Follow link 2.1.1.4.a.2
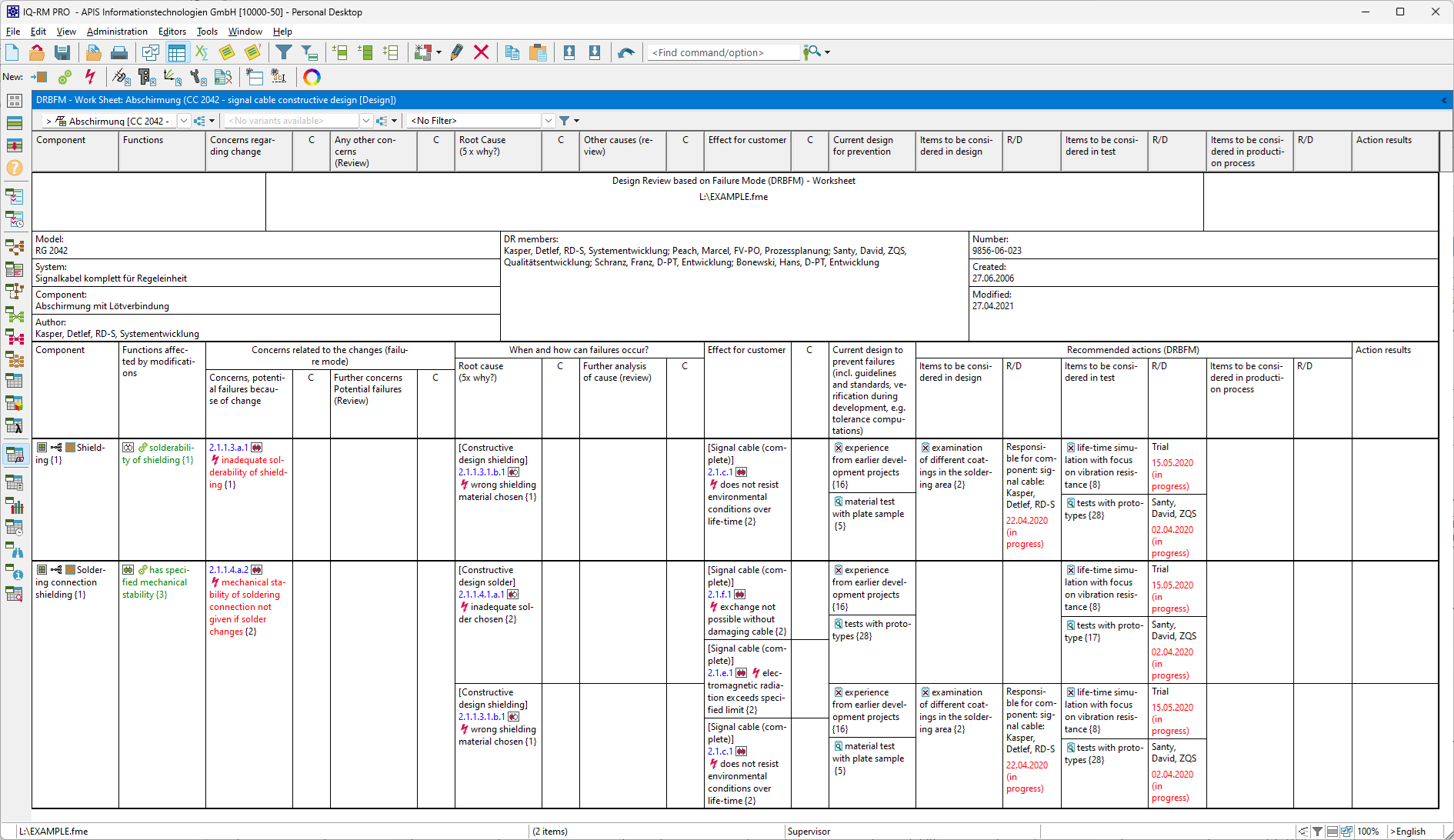Image resolution: width=1454 pixels, height=840 pixels. click(x=228, y=570)
